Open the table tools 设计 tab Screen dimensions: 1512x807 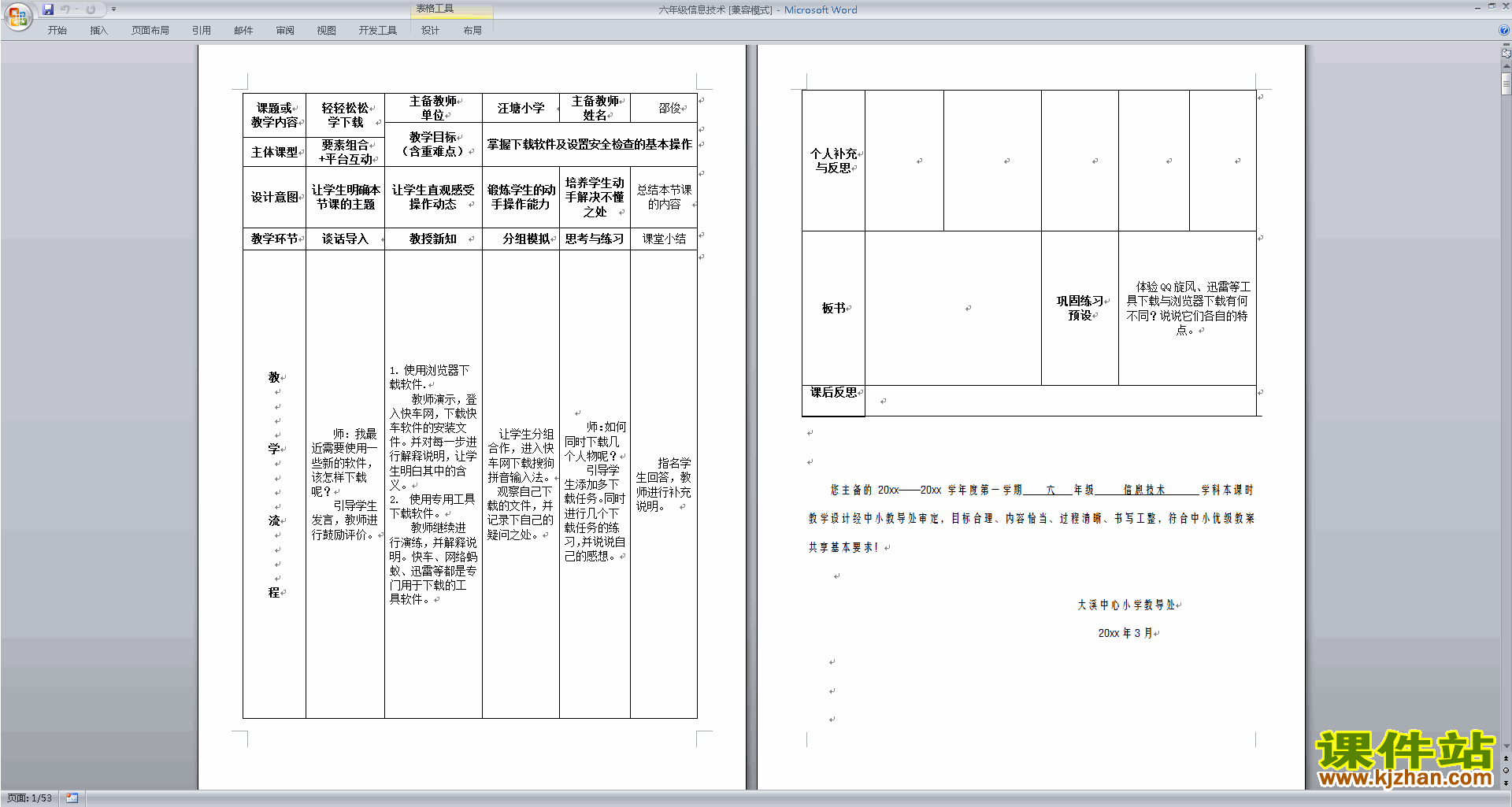click(x=430, y=30)
